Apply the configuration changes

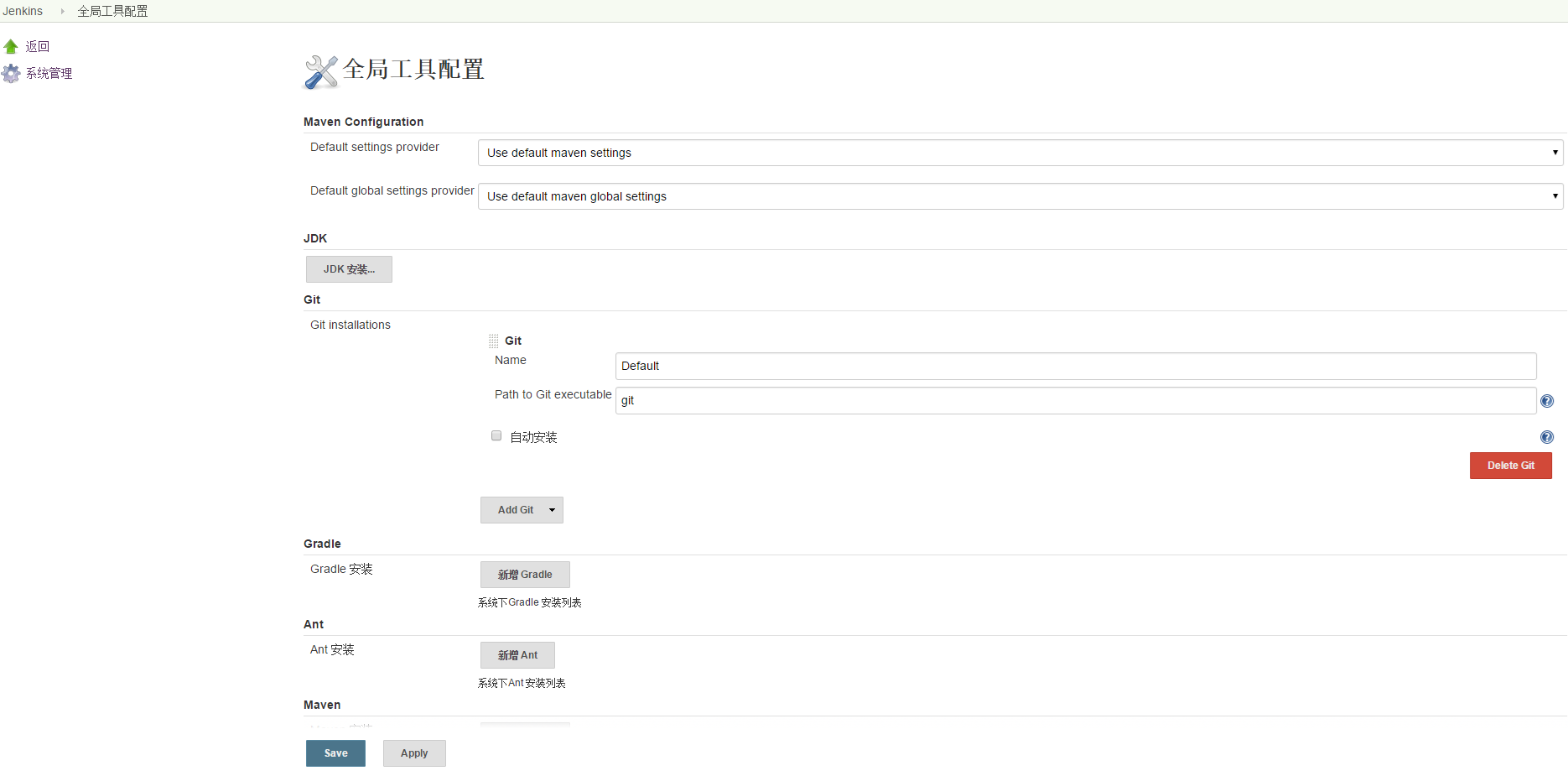pyautogui.click(x=414, y=753)
